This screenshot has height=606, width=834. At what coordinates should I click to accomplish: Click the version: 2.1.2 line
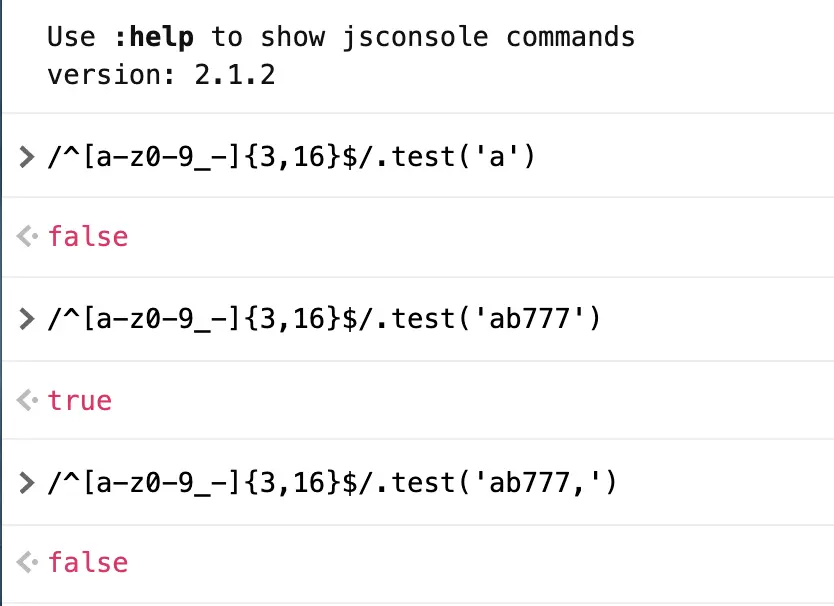point(161,74)
